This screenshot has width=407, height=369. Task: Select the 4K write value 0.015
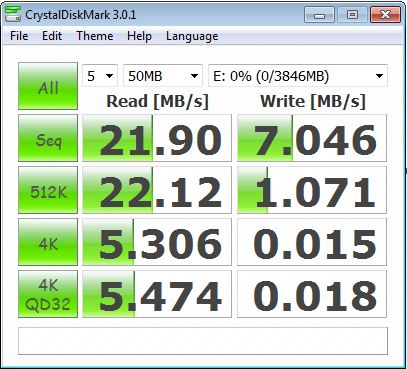tap(312, 242)
